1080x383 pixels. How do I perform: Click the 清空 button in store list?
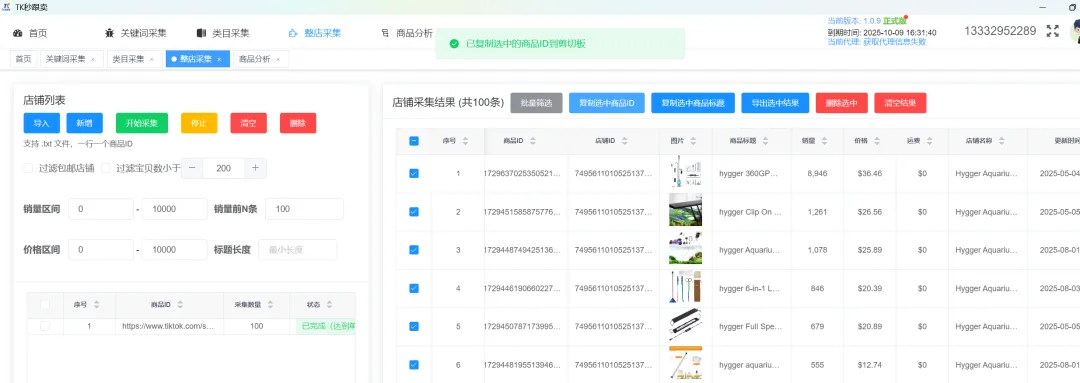249,123
